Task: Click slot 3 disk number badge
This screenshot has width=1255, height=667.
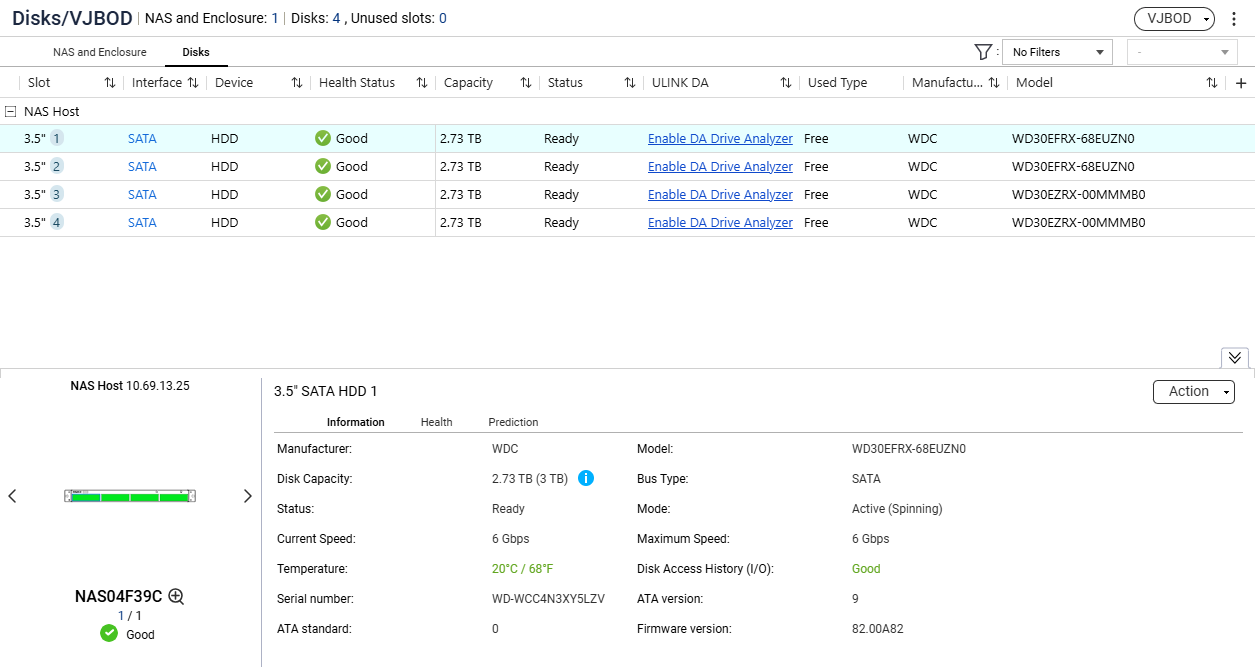Action: pyautogui.click(x=57, y=194)
